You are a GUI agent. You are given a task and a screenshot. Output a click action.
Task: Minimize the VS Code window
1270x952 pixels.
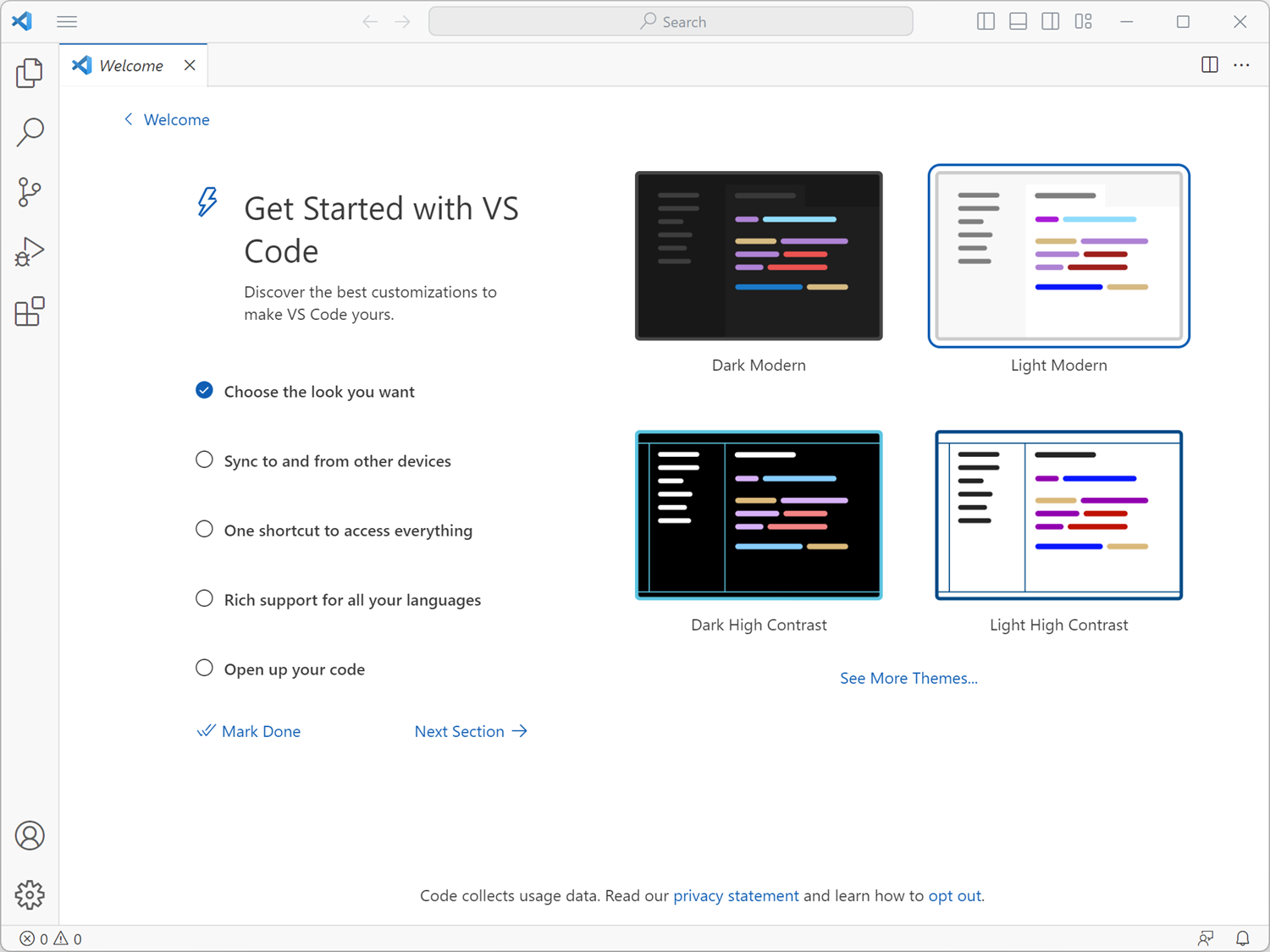tap(1126, 21)
